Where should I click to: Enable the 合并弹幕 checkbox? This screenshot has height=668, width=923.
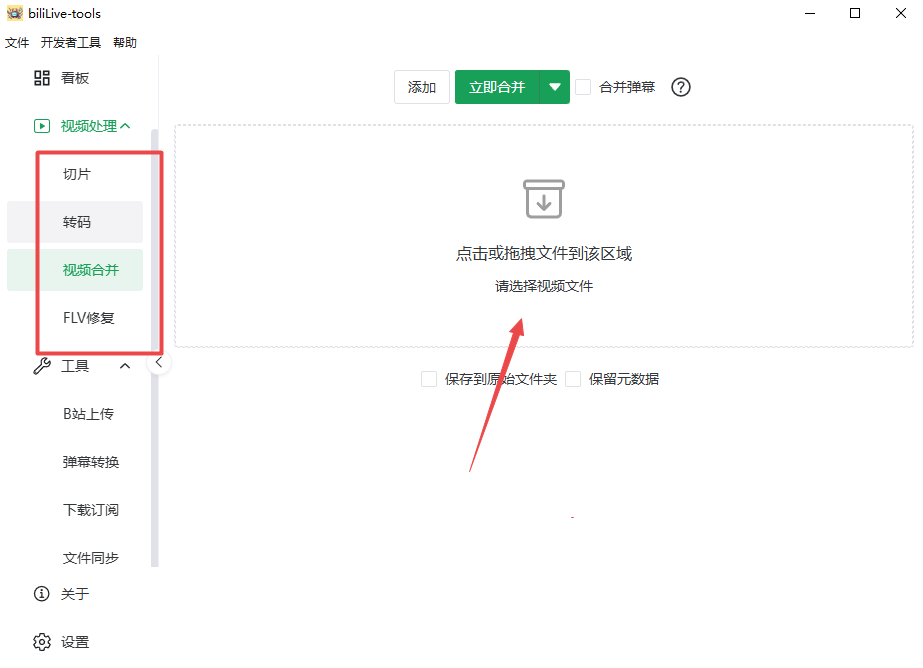point(584,87)
